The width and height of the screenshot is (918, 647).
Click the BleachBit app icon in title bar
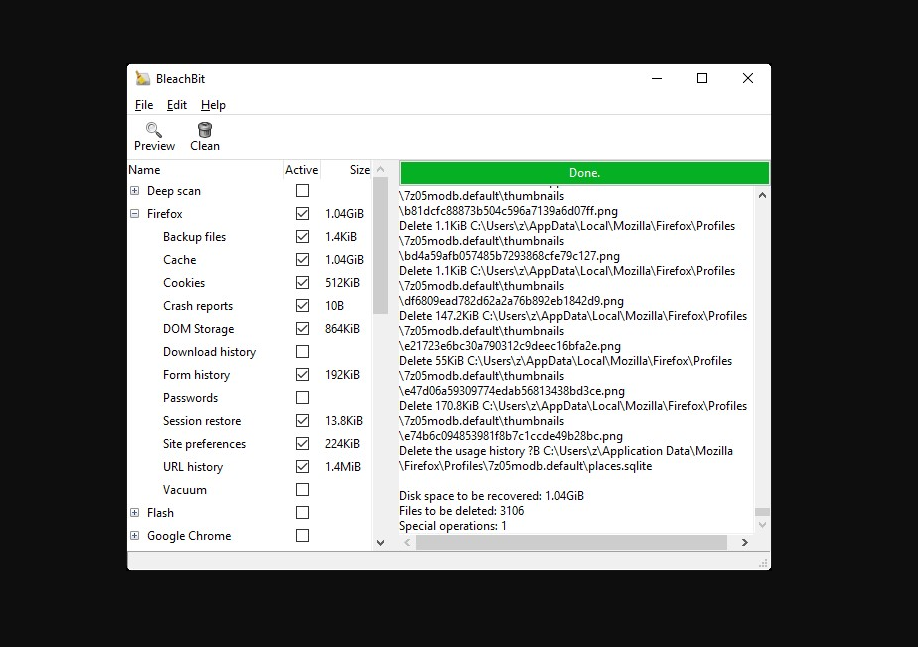(x=142, y=78)
